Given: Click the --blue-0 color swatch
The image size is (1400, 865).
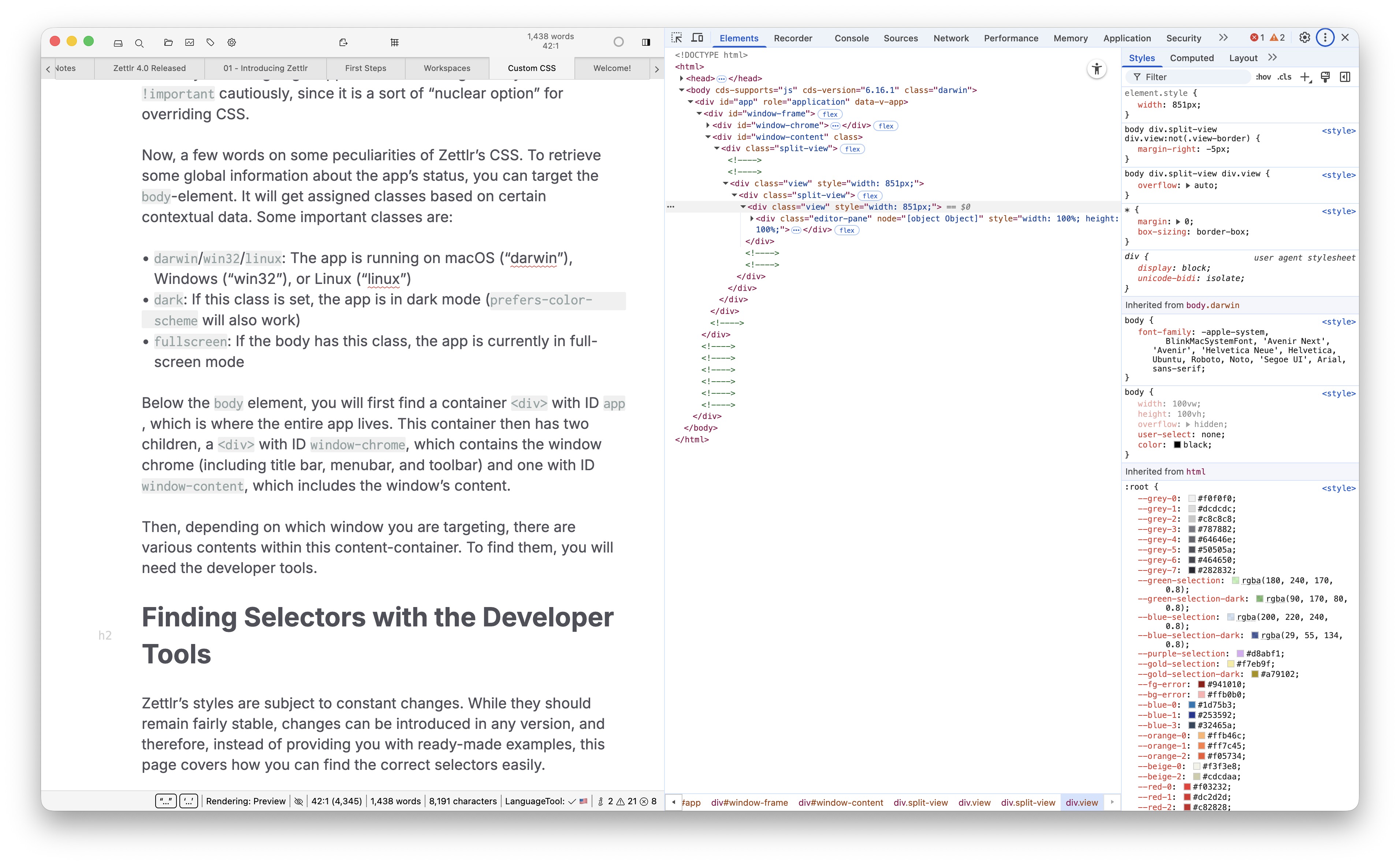Looking at the screenshot, I should coord(1192,705).
